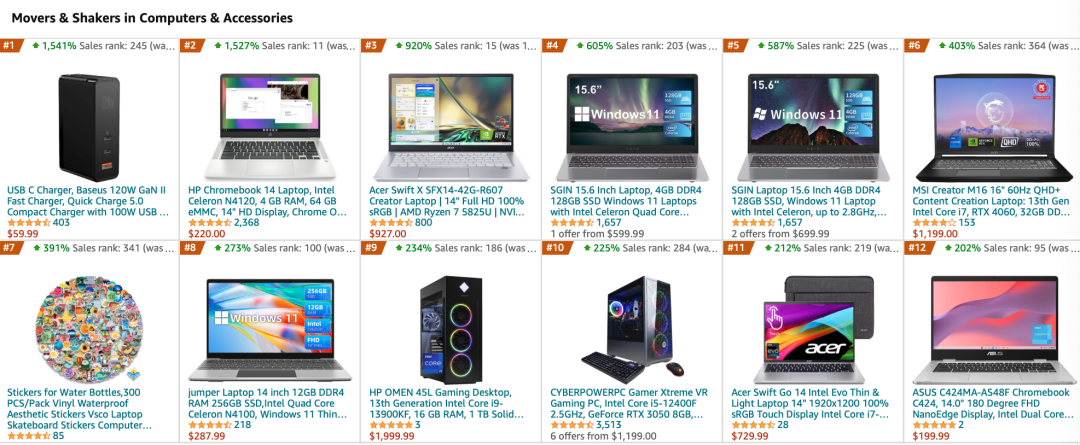
Task: Select the ASUS Chromebook C424 thumbnail
Action: (x=995, y=328)
